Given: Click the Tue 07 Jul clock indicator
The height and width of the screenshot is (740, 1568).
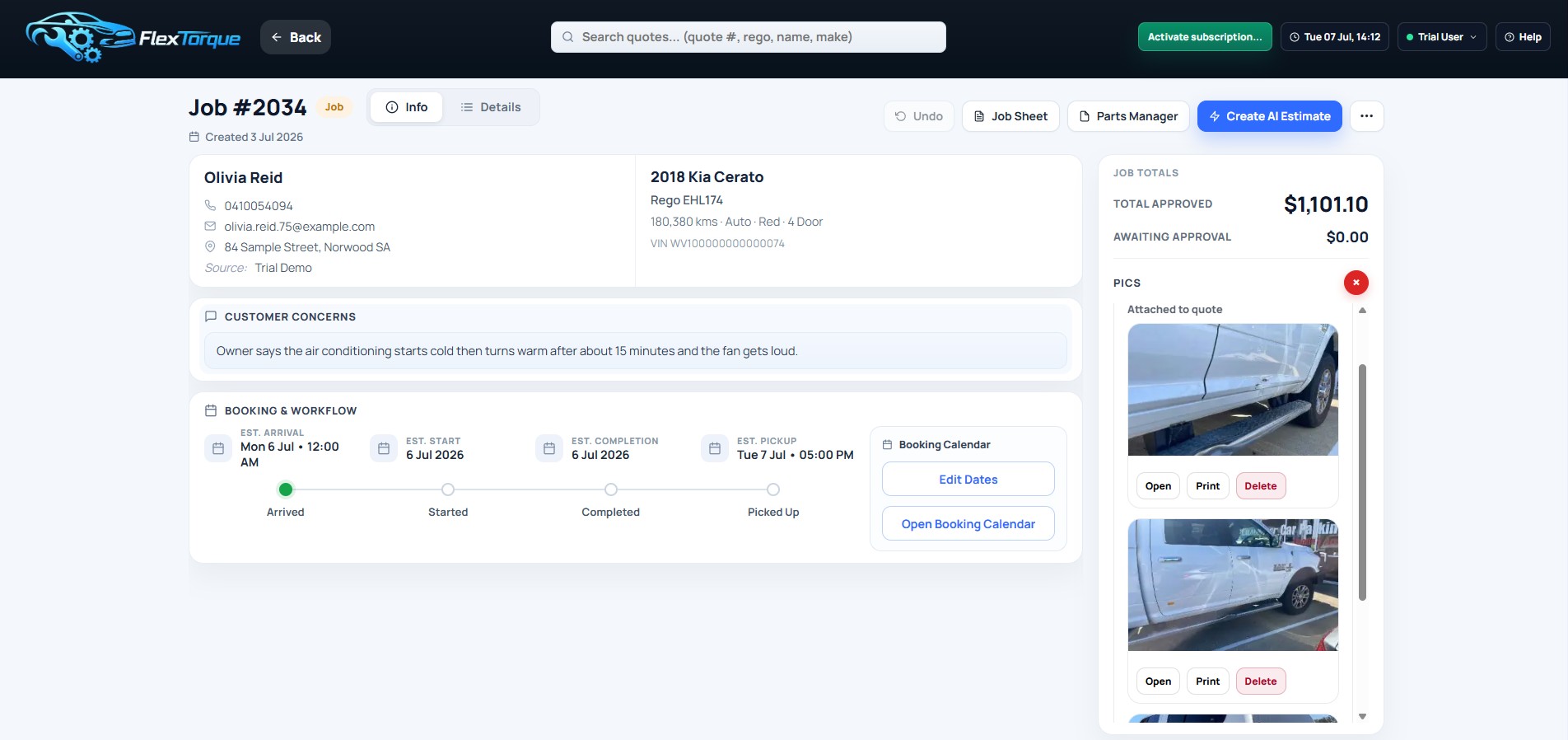Looking at the screenshot, I should pyautogui.click(x=1334, y=37).
